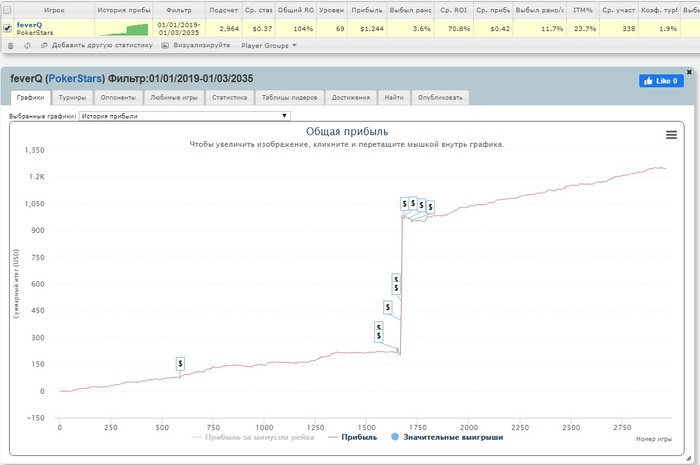Toggle 'Значительные выигрыши' legend series

pos(447,437)
